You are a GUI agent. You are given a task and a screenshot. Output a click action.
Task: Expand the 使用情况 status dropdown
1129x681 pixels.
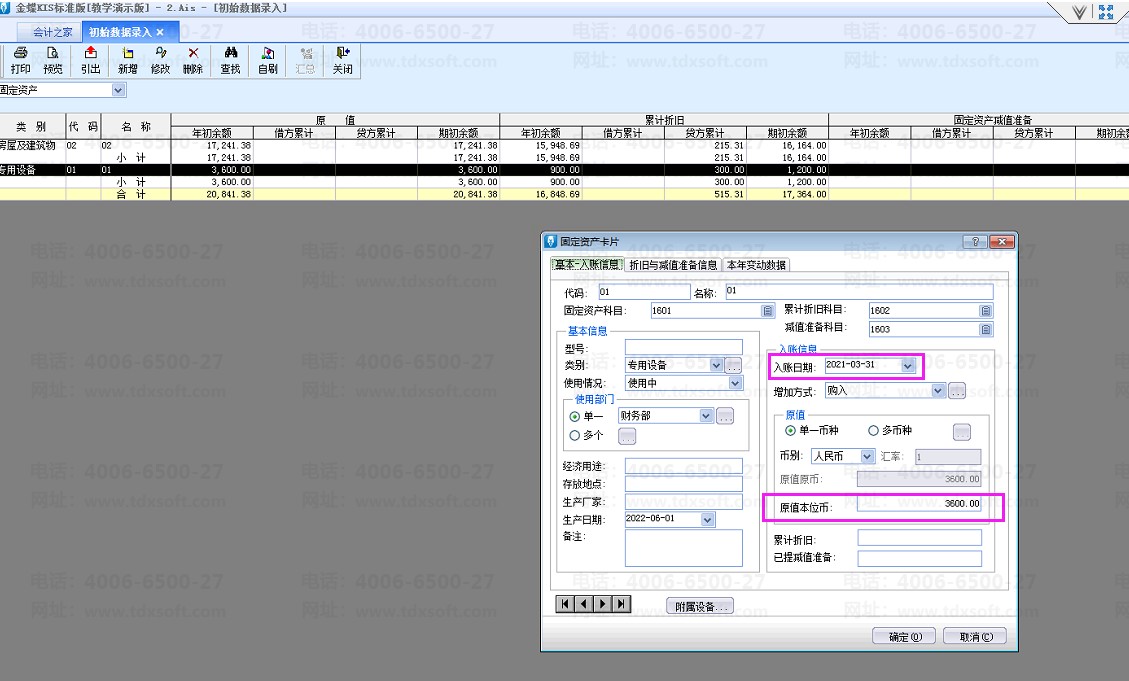735,383
